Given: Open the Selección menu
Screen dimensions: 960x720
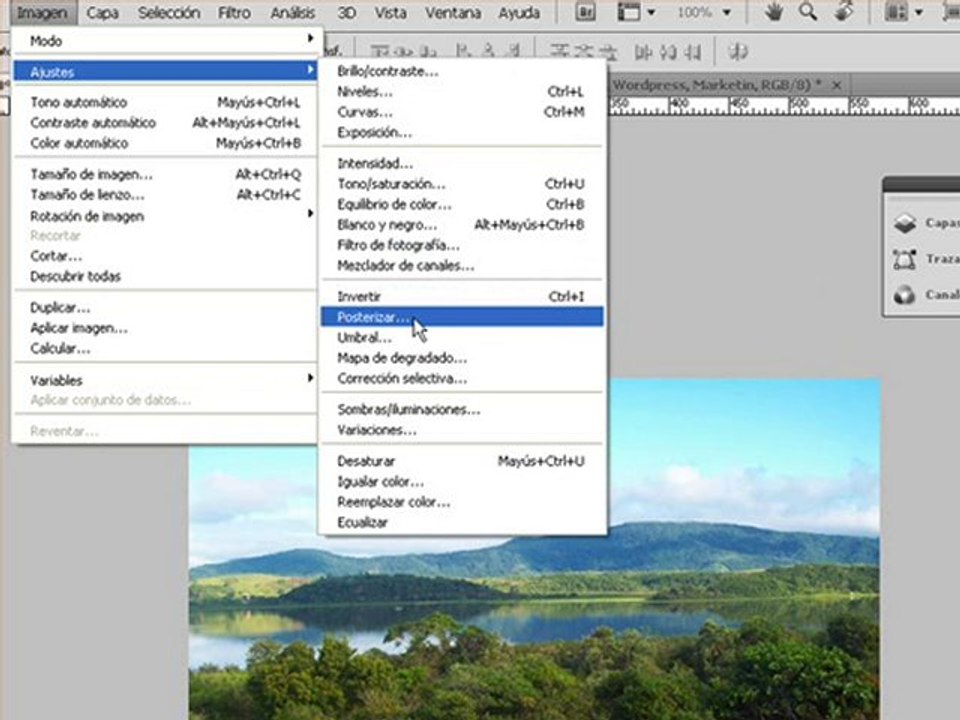Looking at the screenshot, I should [169, 12].
